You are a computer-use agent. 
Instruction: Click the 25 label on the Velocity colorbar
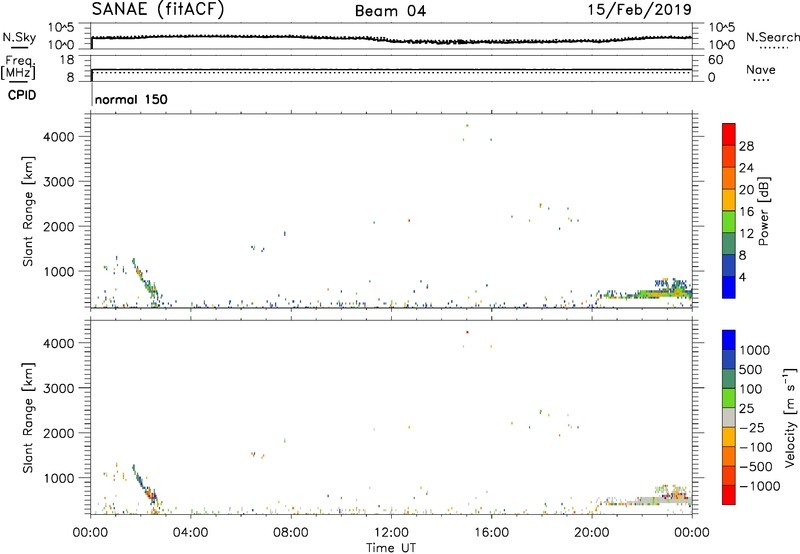point(747,409)
